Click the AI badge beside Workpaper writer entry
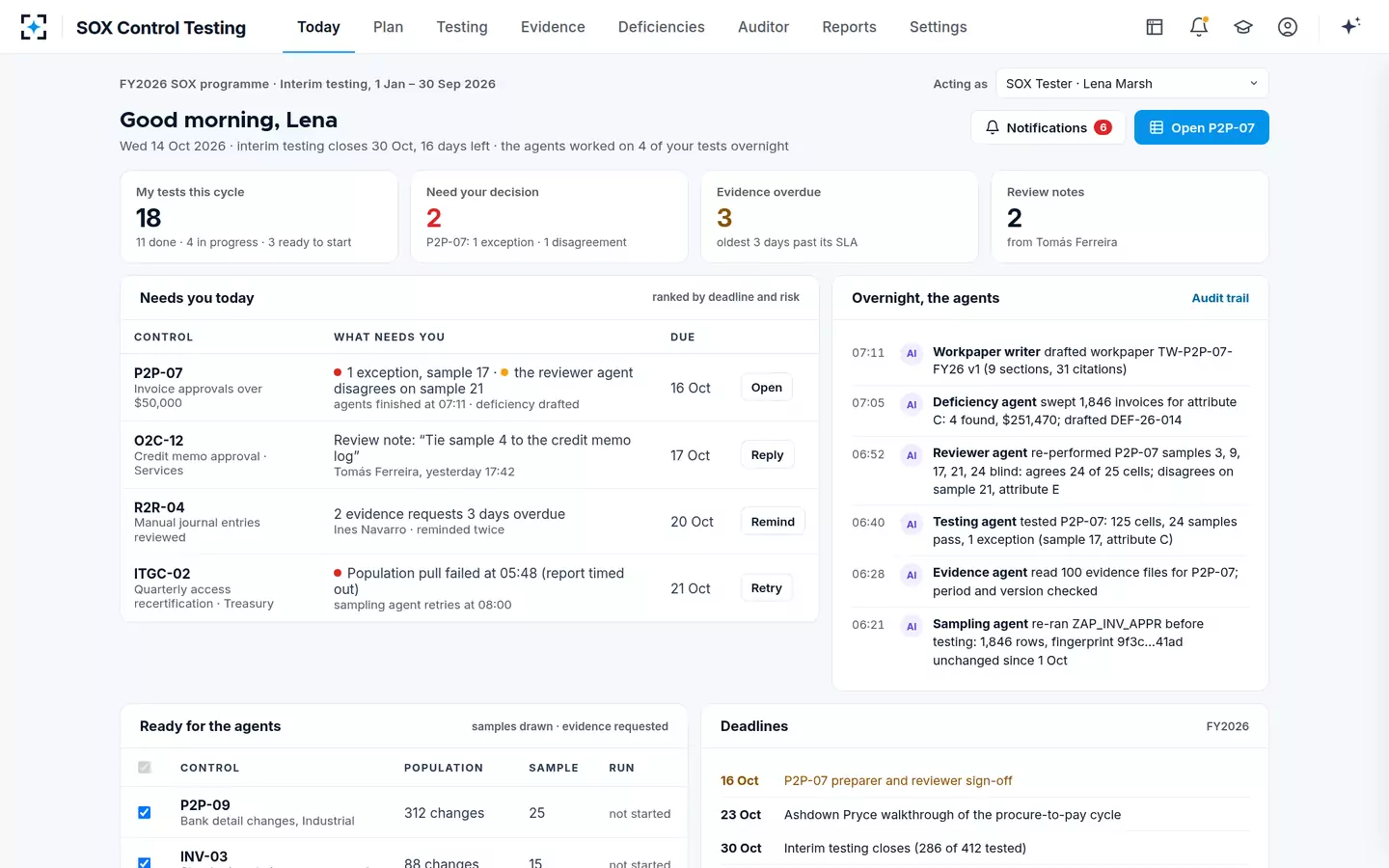1389x868 pixels. tap(911, 354)
